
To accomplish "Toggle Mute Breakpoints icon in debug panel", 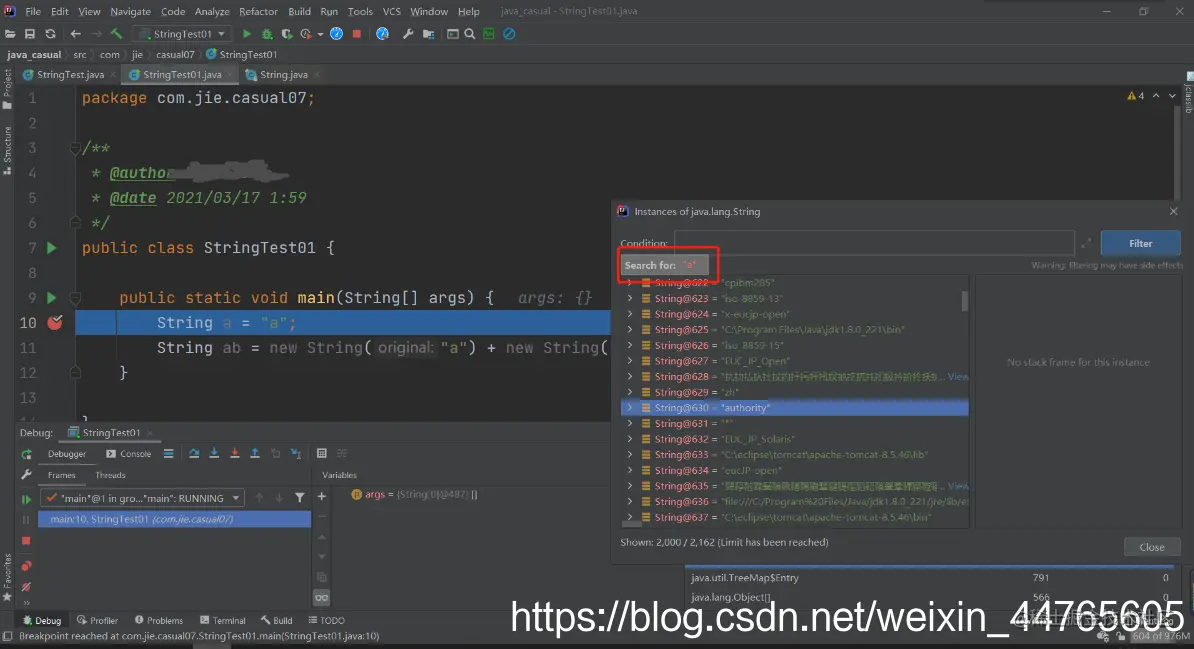I will click(x=26, y=587).
